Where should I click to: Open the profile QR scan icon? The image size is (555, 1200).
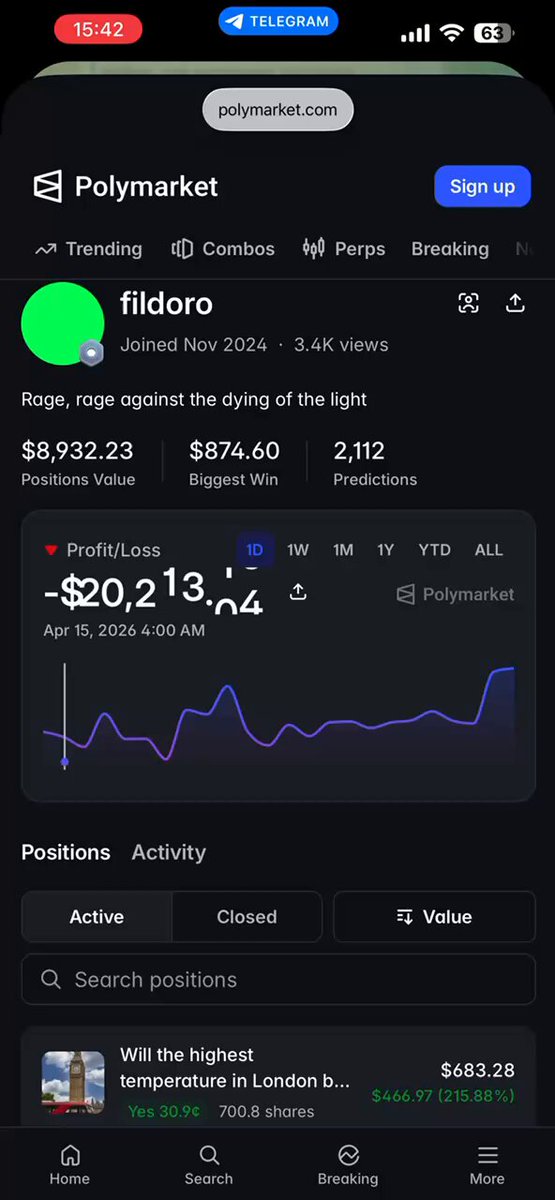[x=468, y=303]
